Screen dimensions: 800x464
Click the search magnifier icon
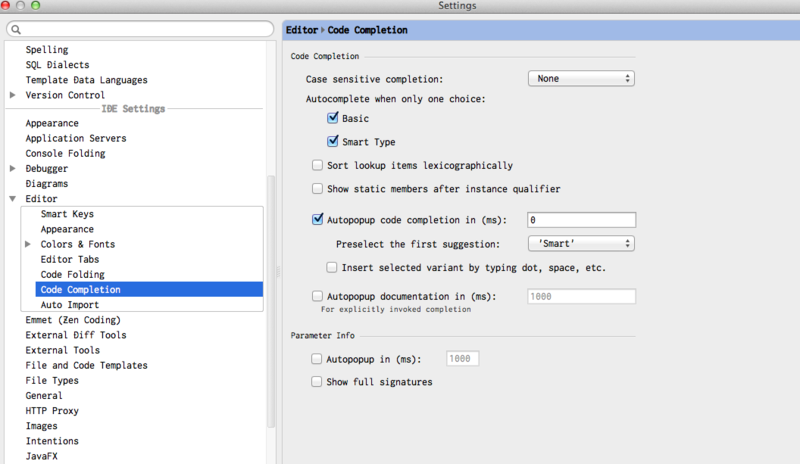(16, 30)
